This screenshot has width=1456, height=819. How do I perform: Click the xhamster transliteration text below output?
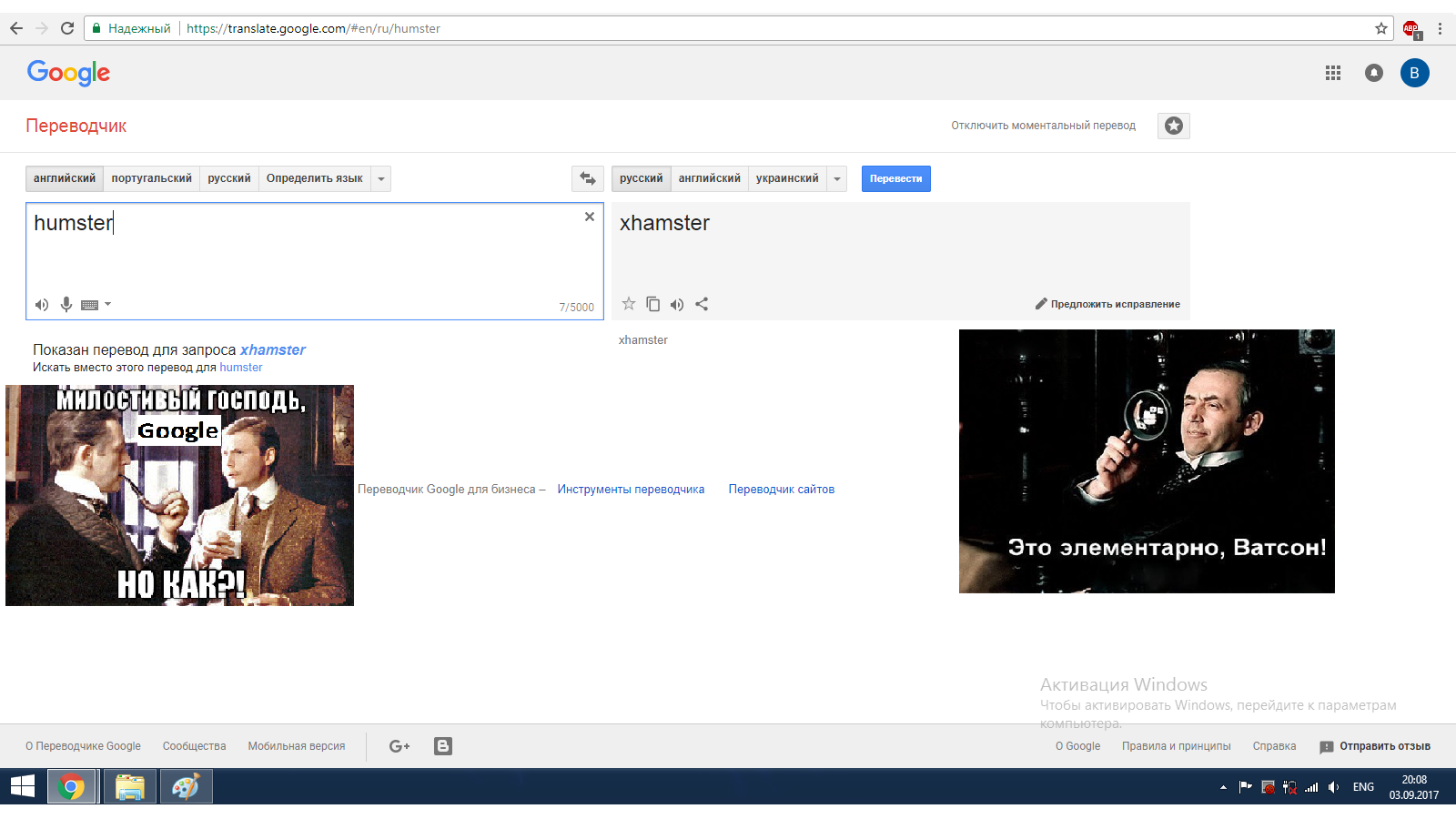(x=643, y=339)
